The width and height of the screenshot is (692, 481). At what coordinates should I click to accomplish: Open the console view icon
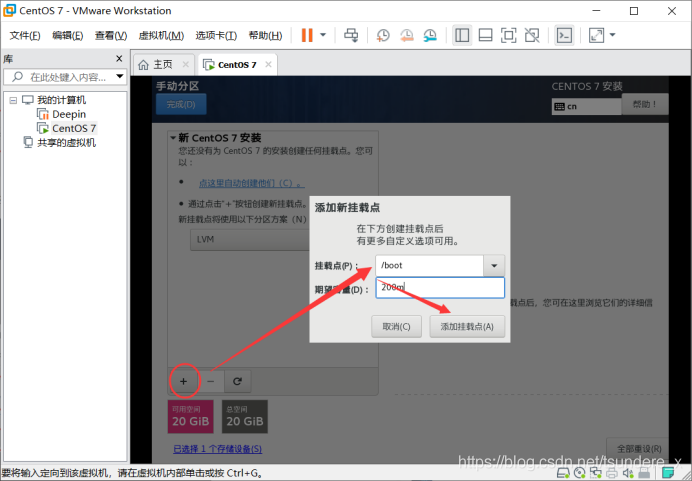(564, 35)
